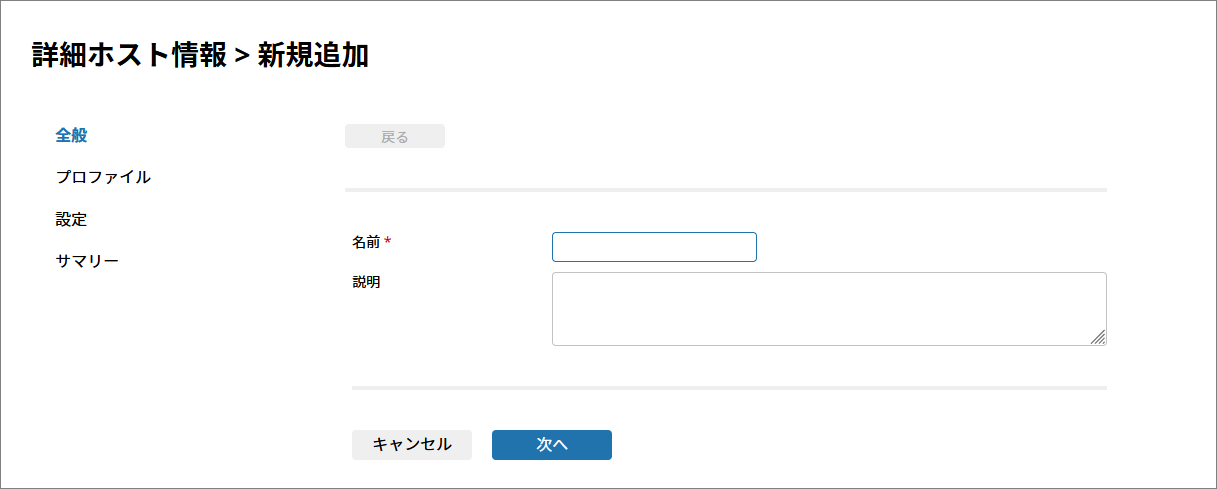Click inside the 説明 text area

tap(829, 309)
